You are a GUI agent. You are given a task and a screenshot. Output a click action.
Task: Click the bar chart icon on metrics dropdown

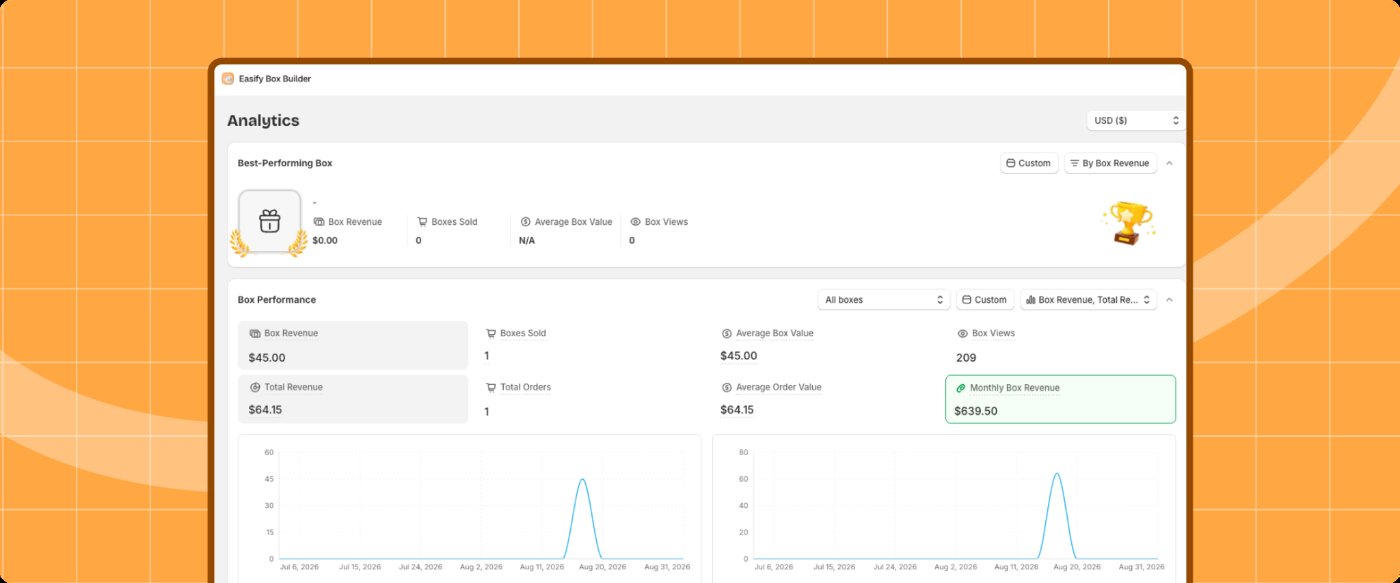[x=1030, y=300]
